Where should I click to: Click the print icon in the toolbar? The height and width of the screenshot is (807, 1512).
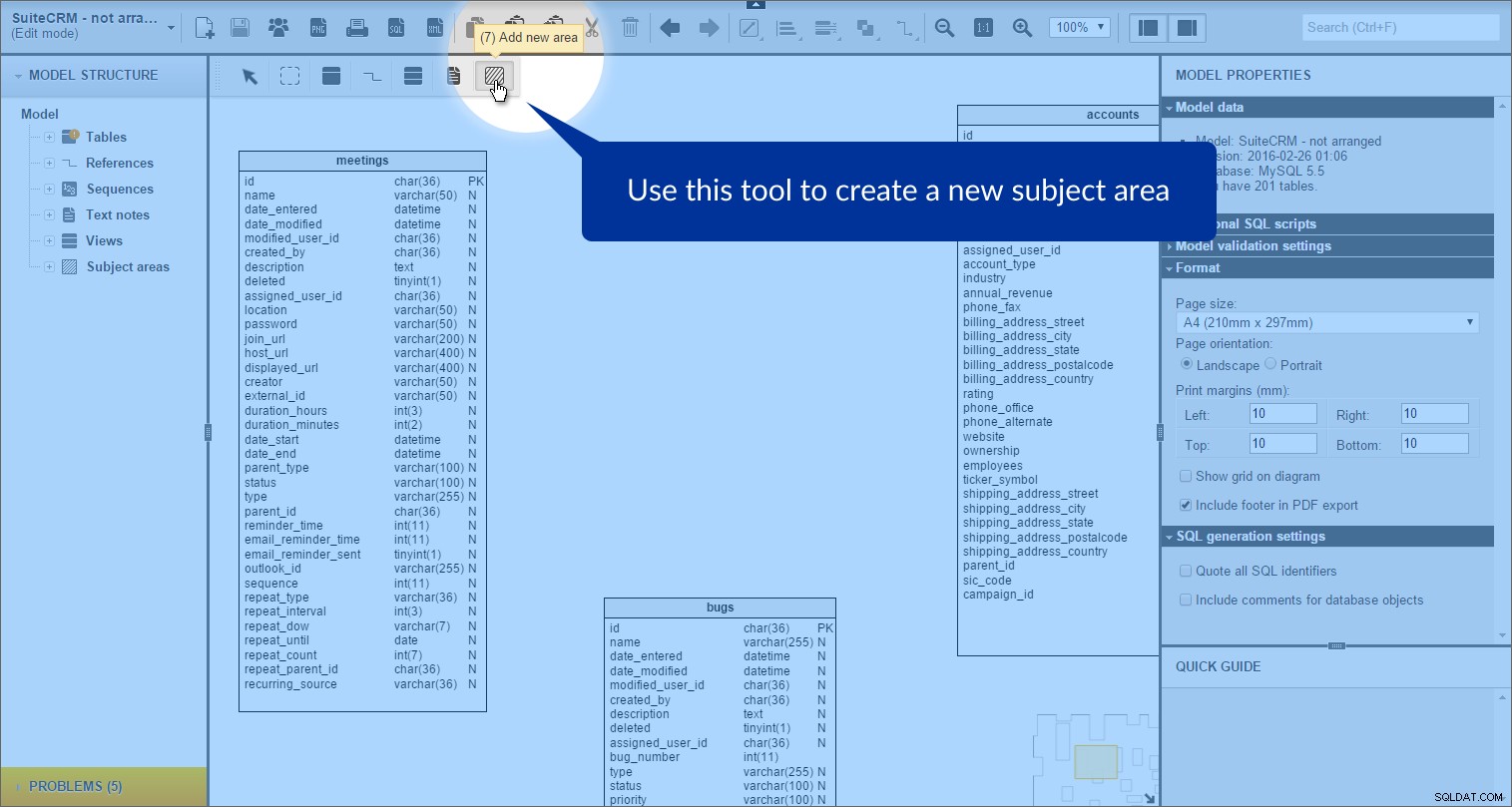coord(356,28)
